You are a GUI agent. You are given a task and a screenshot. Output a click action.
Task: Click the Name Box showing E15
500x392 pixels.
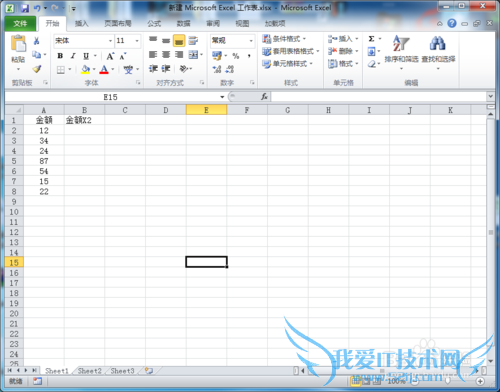(114, 97)
